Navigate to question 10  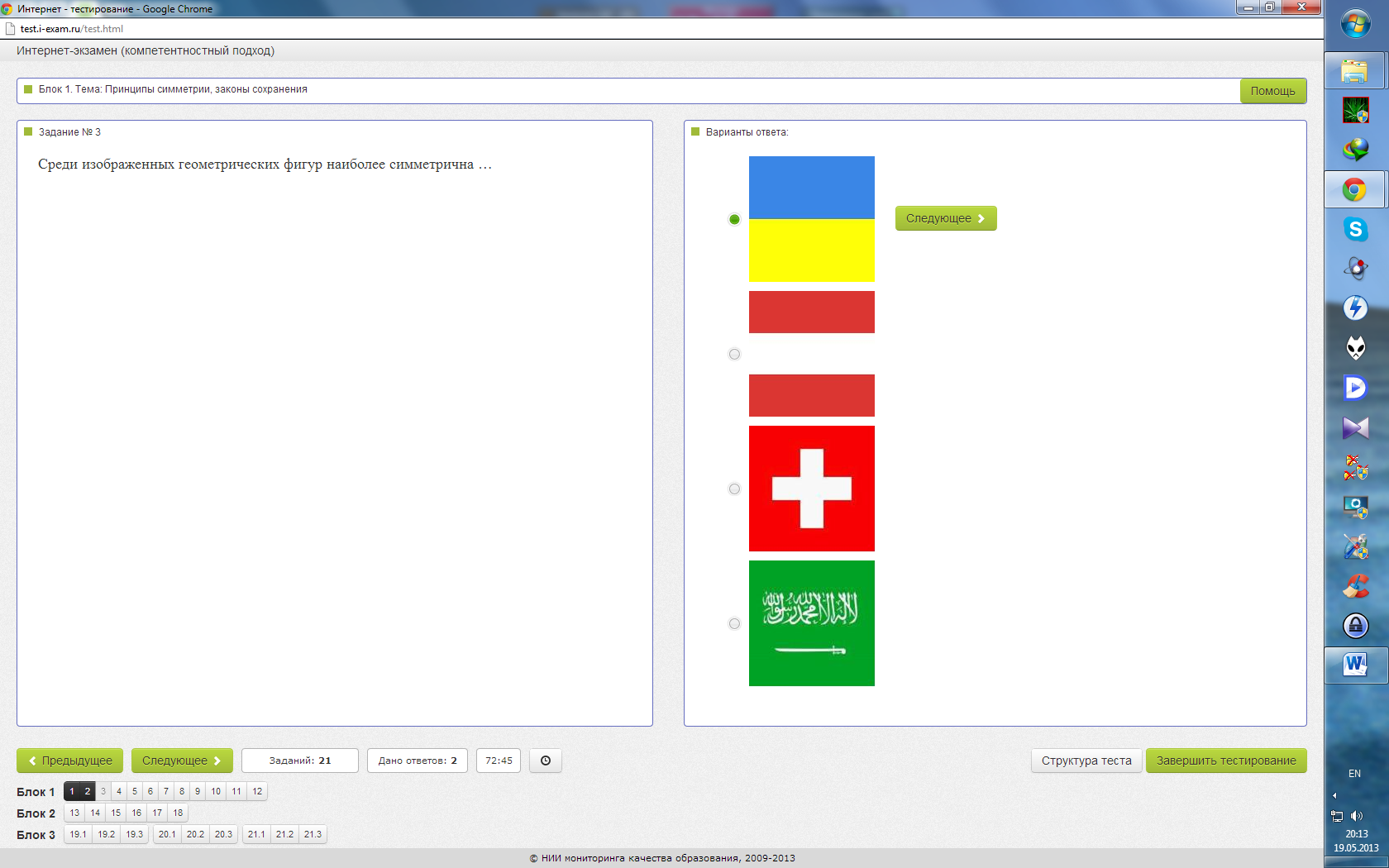[x=216, y=791]
